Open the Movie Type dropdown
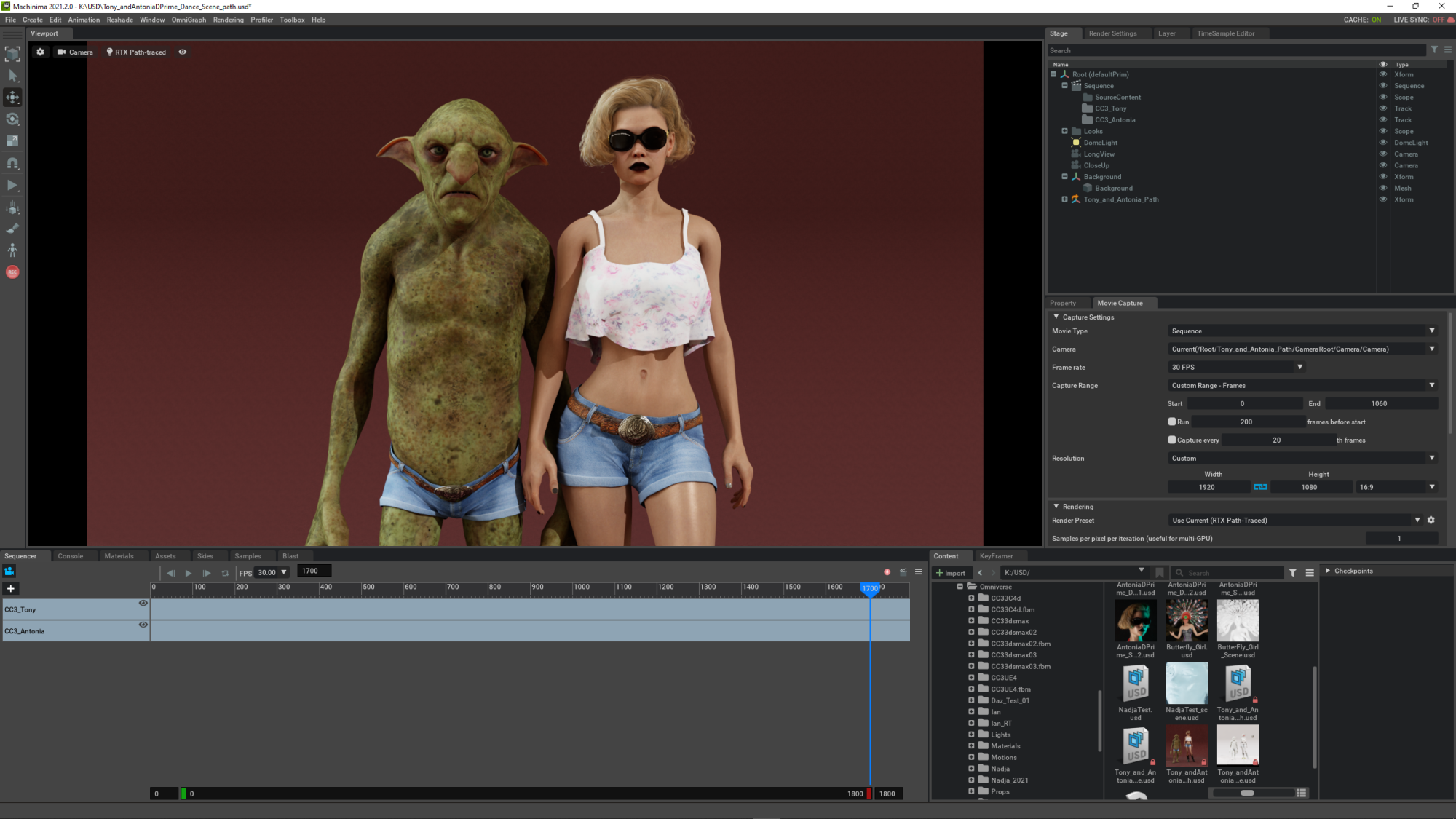This screenshot has width=1456, height=819. point(1302,331)
